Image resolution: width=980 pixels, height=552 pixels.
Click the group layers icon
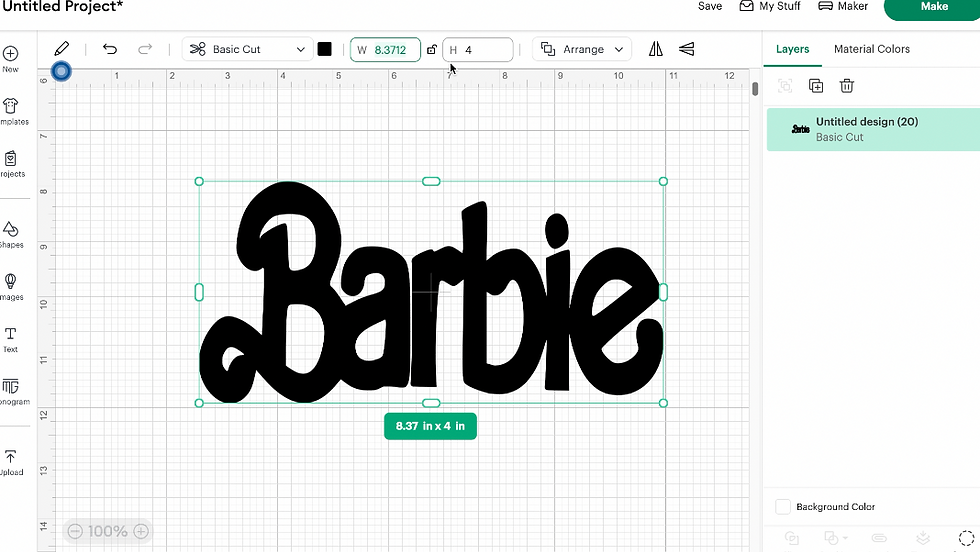pyautogui.click(x=785, y=86)
